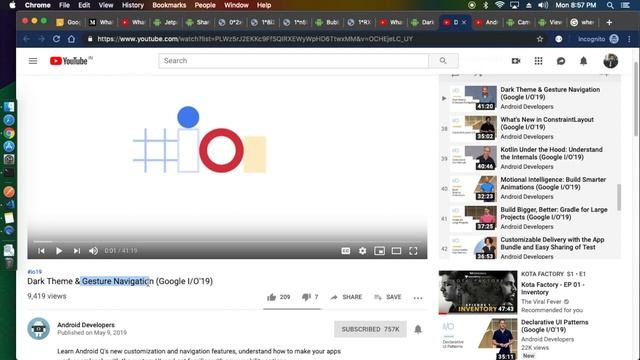
Task: Open the Android Developers channel name link
Action: pos(86,325)
